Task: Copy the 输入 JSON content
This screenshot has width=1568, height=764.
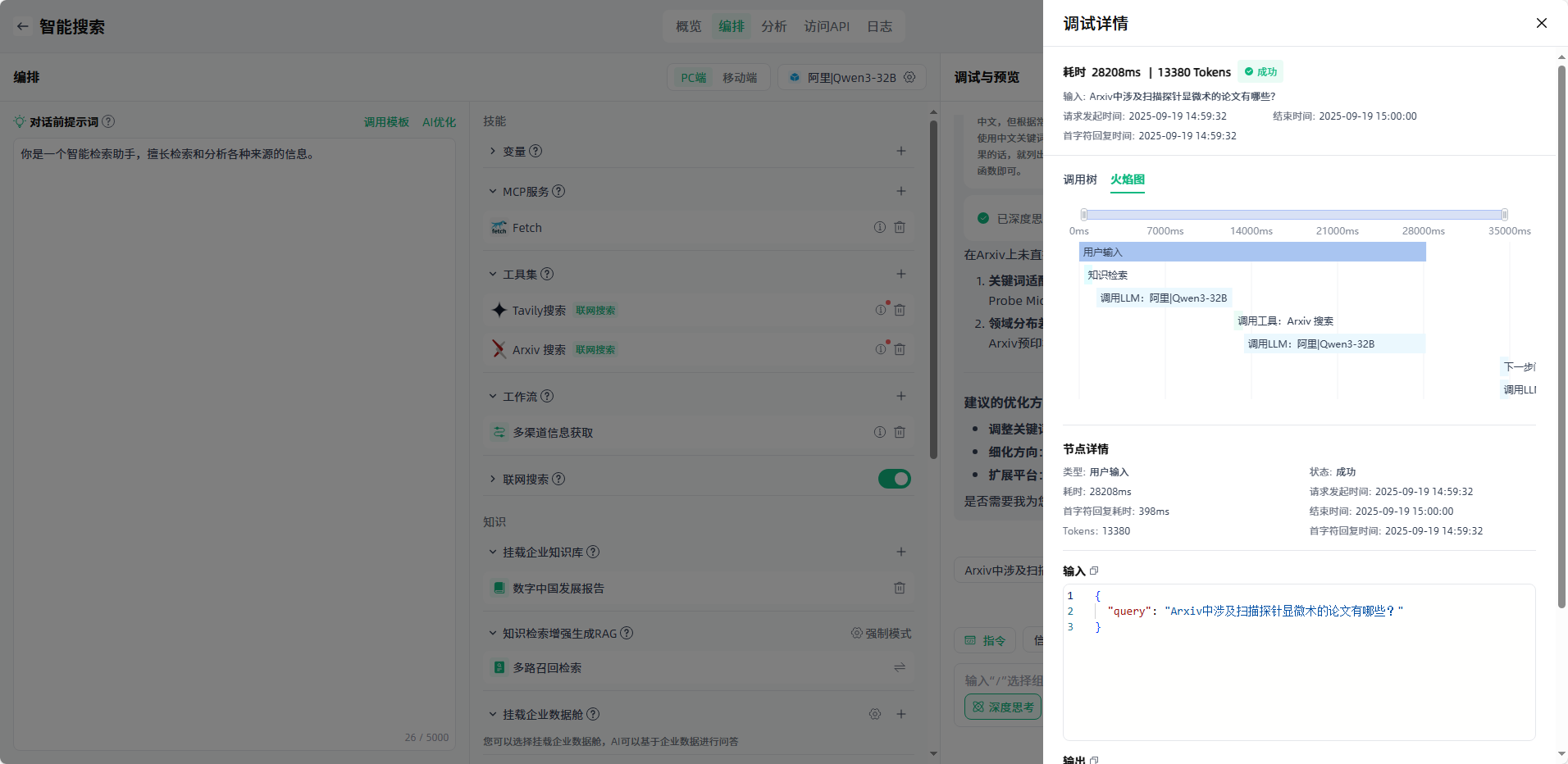Action: (1094, 571)
